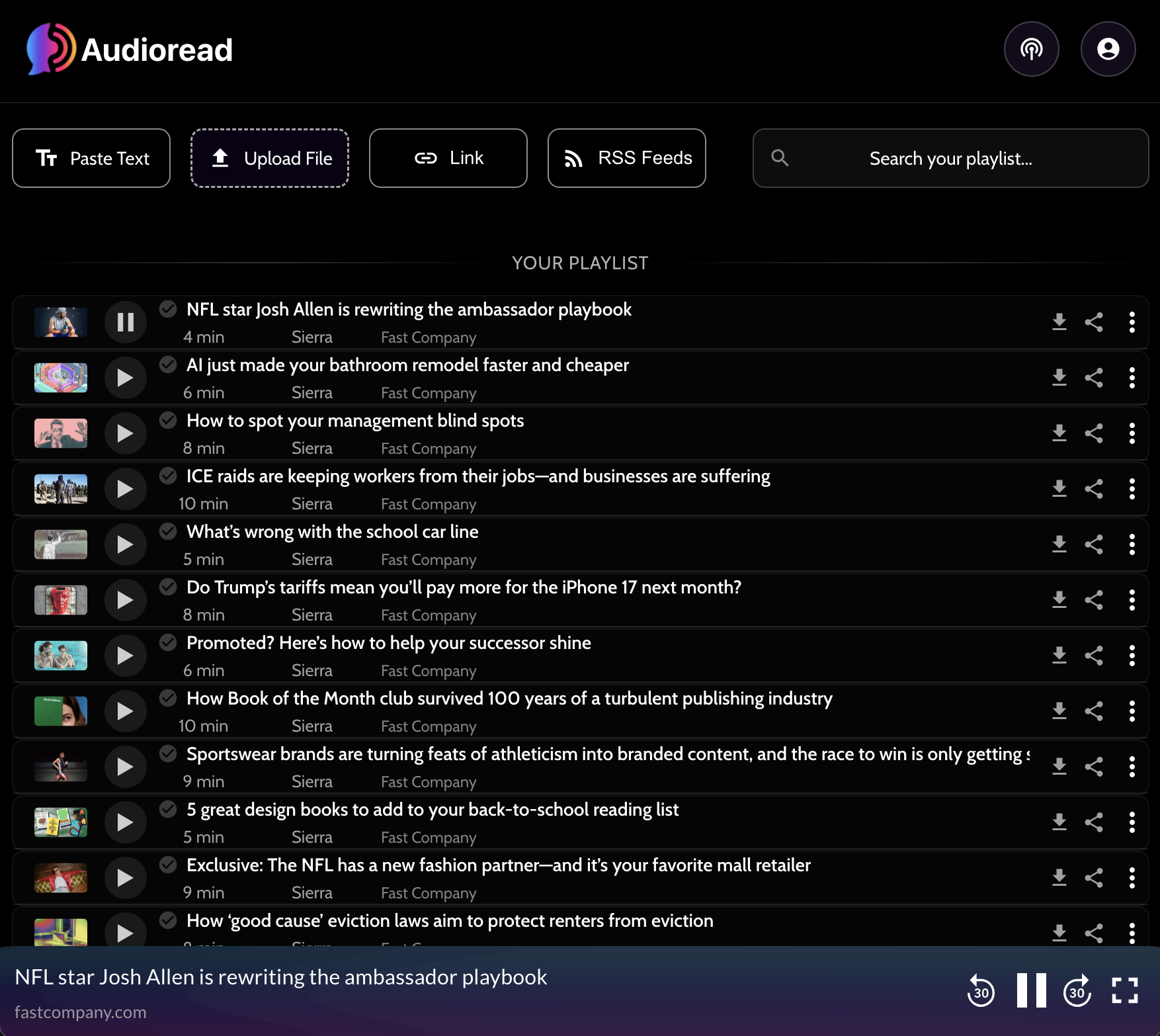Click the Audioread logo
The image size is (1160, 1036).
tap(130, 49)
